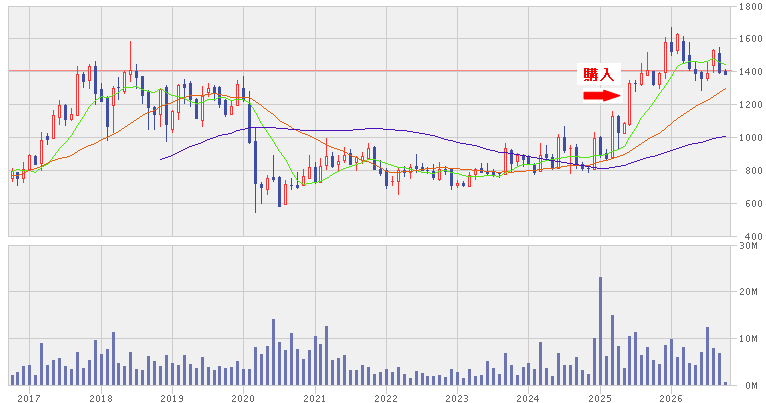Click the 0M volume axis label

[x=752, y=386]
